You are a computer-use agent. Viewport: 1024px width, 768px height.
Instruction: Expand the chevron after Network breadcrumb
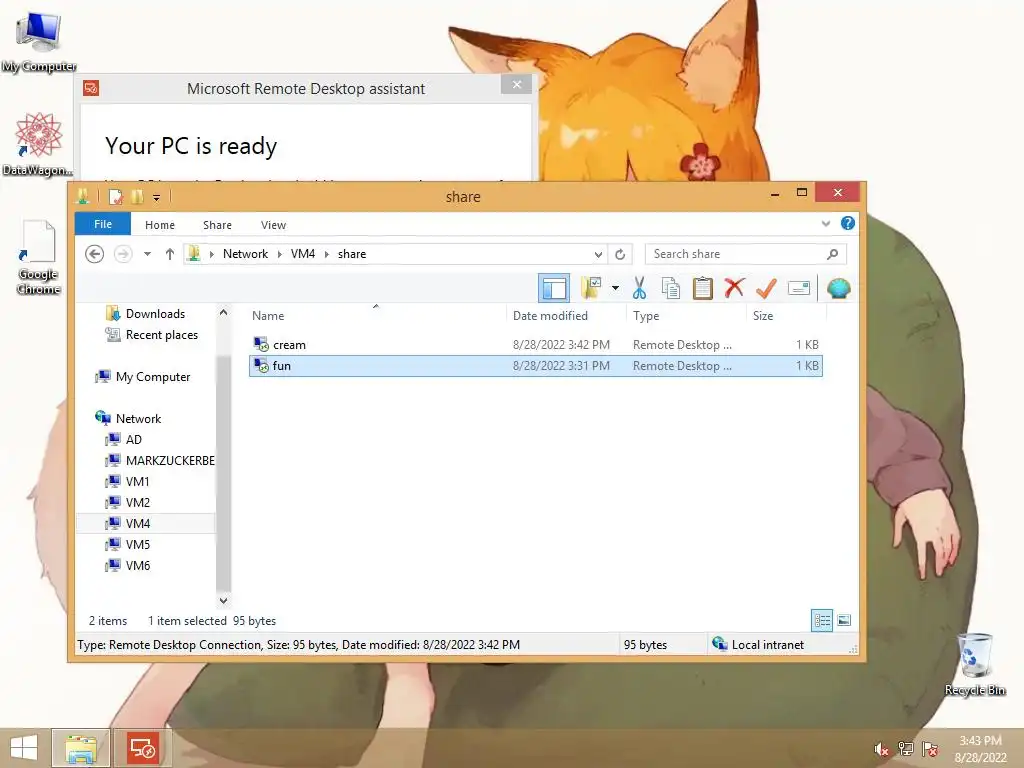tap(279, 254)
